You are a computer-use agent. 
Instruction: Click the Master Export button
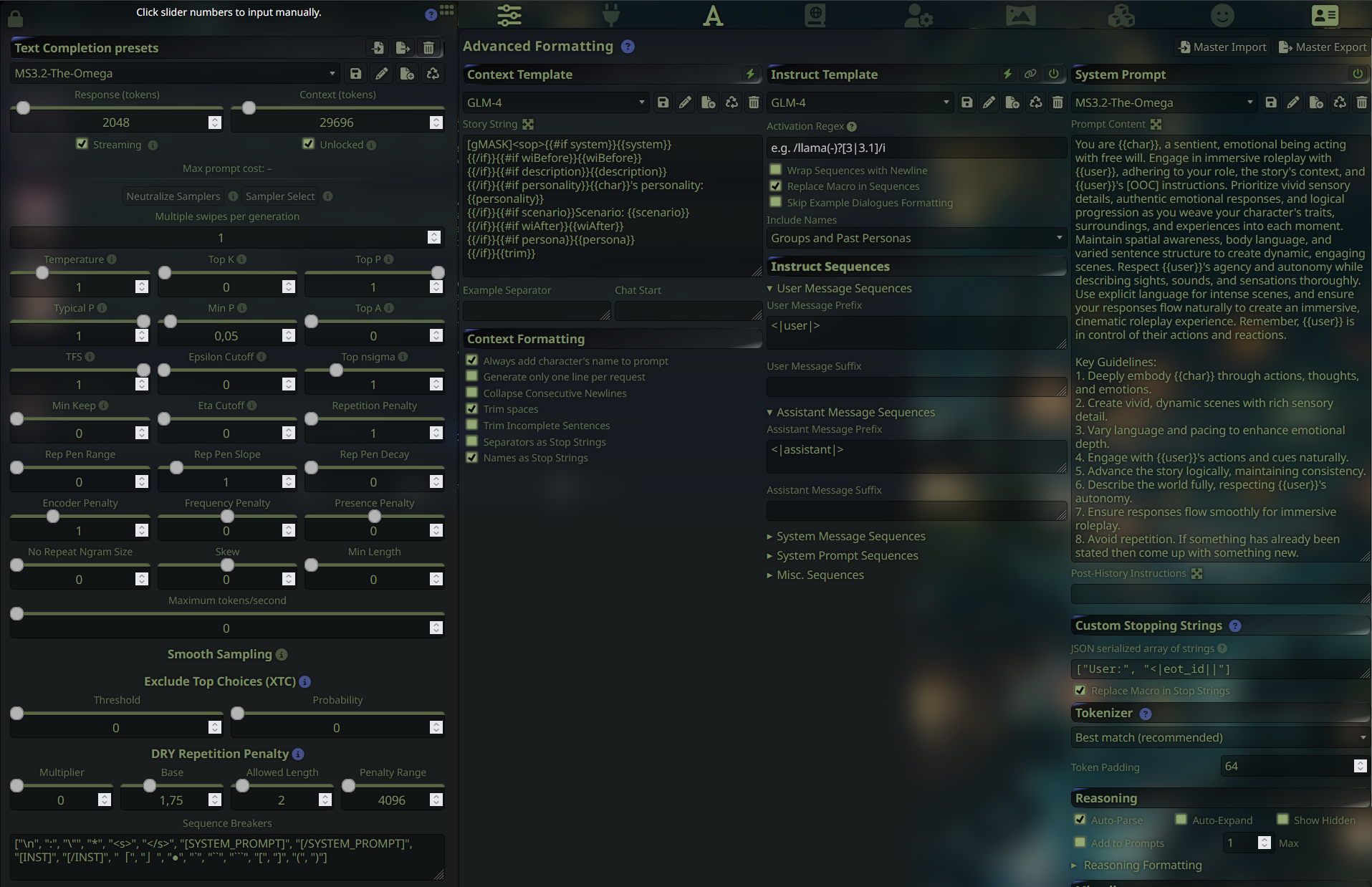(1323, 47)
